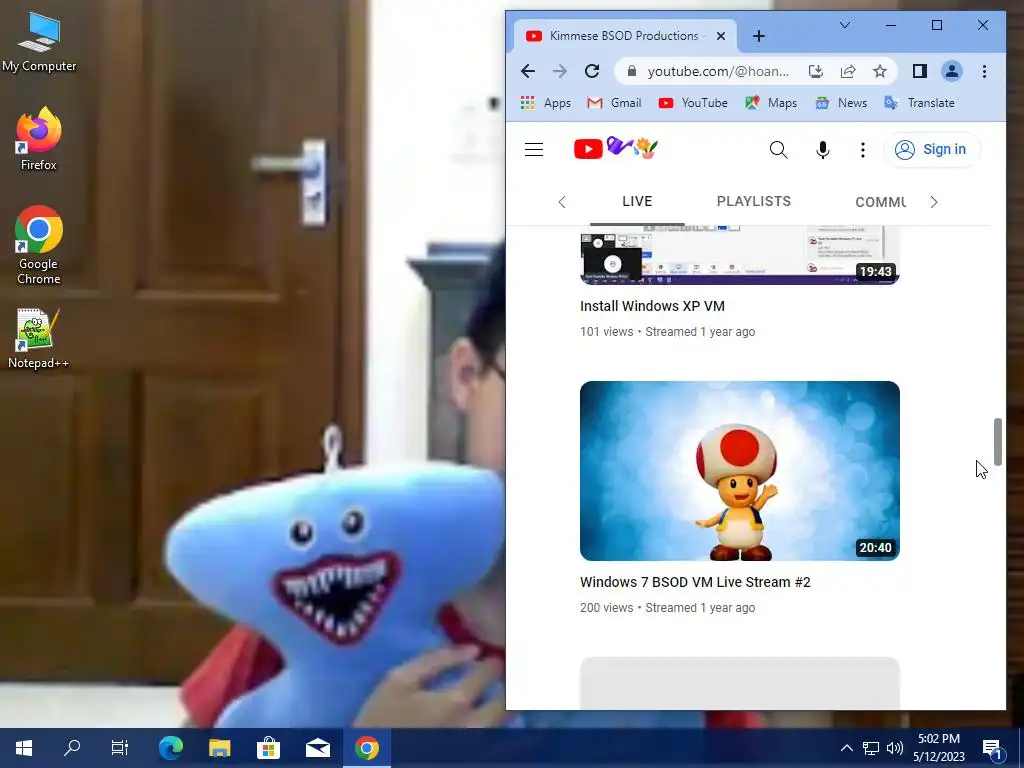The height and width of the screenshot is (768, 1024).
Task: Select the LIVE channel tab
Action: [637, 201]
